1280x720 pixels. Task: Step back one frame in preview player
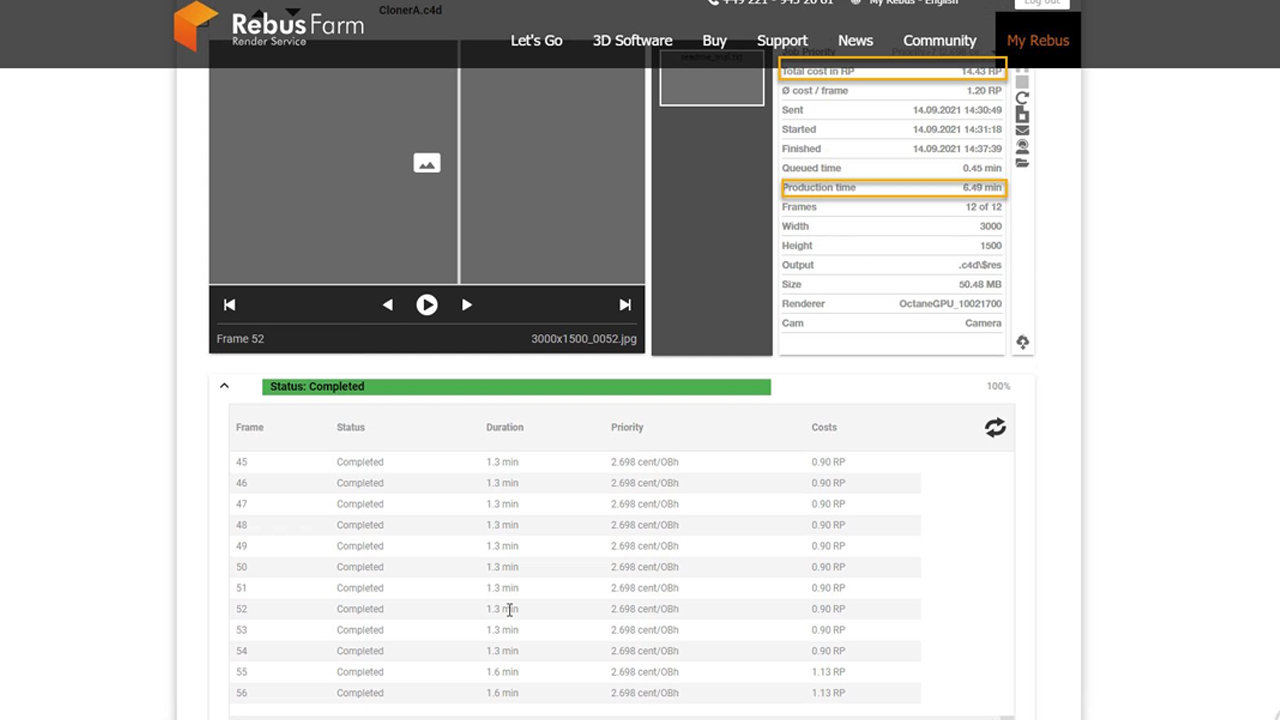point(387,305)
